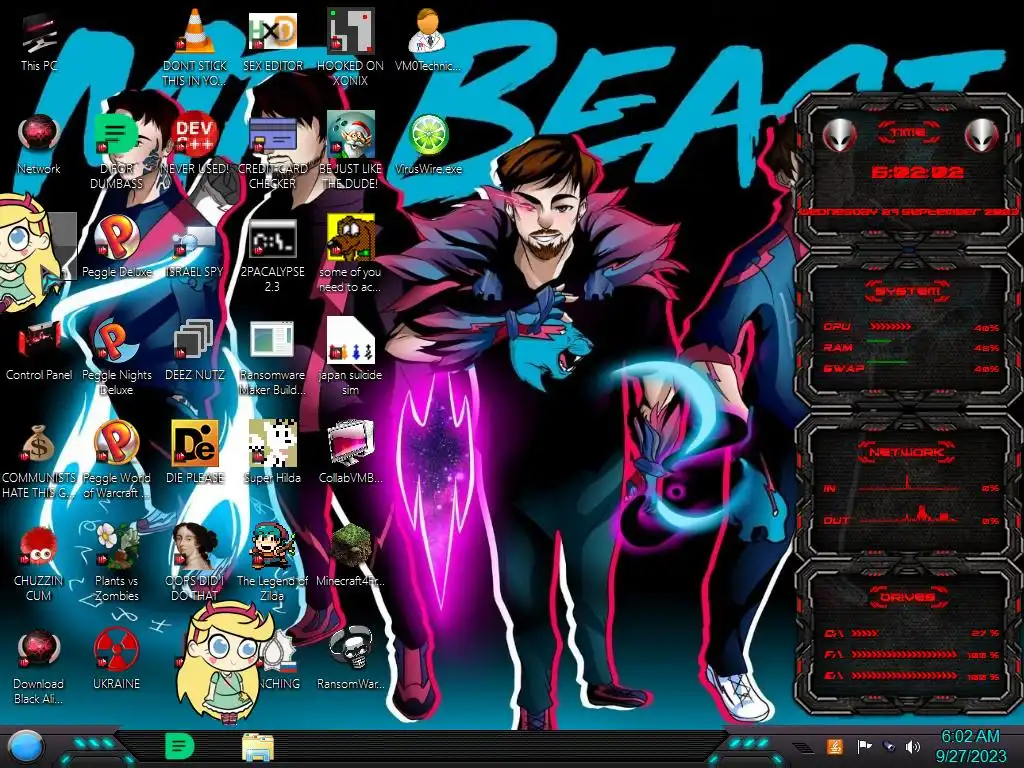Click the NETWORK widget header
Image resolution: width=1024 pixels, height=768 pixels.
[907, 452]
